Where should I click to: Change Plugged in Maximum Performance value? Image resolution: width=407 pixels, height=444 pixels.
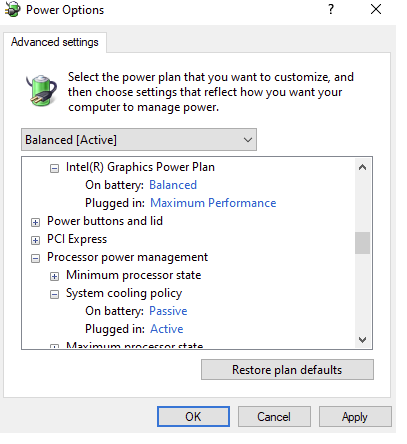pyautogui.click(x=213, y=203)
